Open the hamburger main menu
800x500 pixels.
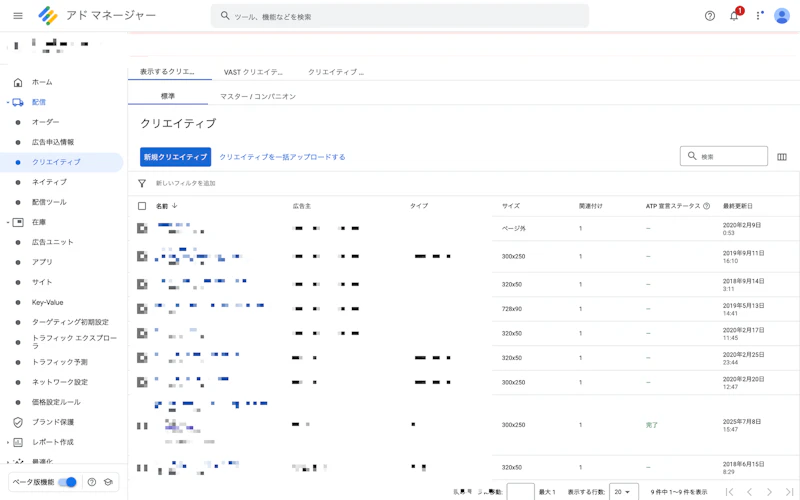pos(18,16)
